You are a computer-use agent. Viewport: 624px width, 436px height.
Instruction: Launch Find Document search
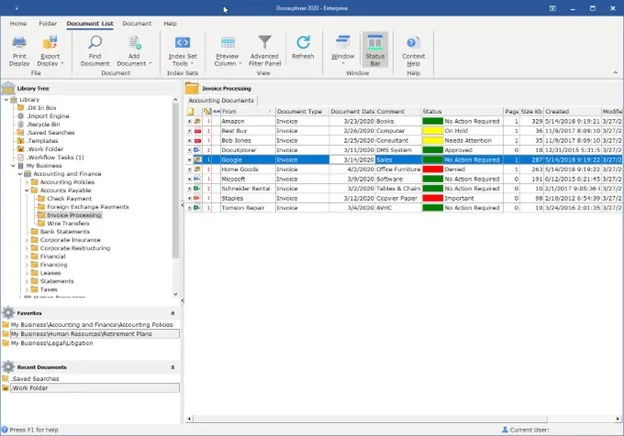(95, 51)
